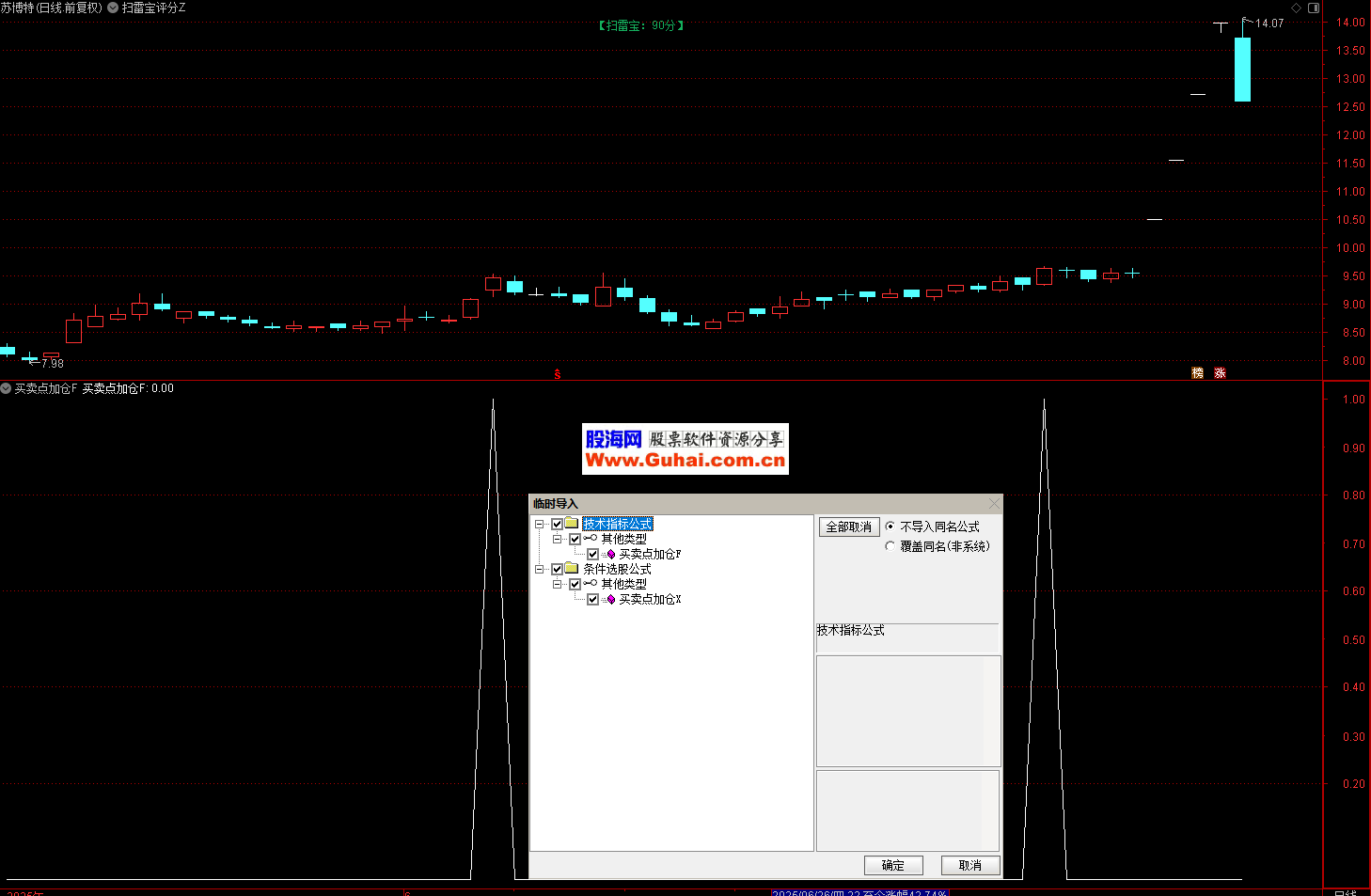Click folder icon of 条件选股公式
This screenshot has width=1371, height=896.
pyautogui.click(x=571, y=569)
